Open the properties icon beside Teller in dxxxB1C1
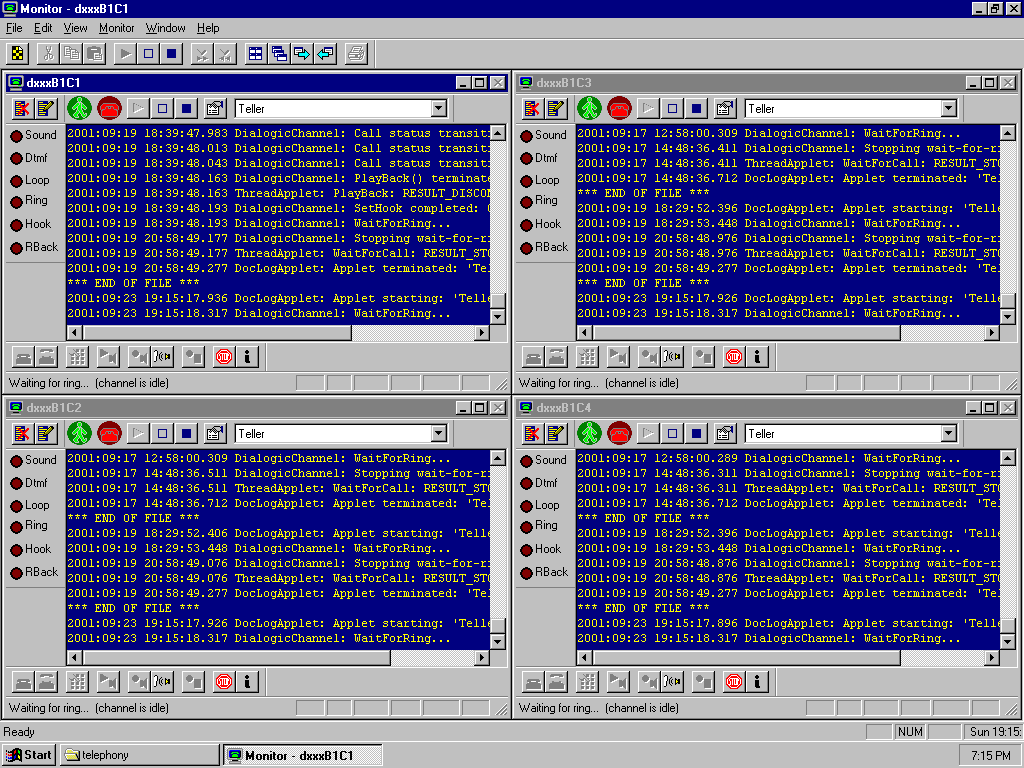Image resolution: width=1024 pixels, height=768 pixels. point(215,108)
